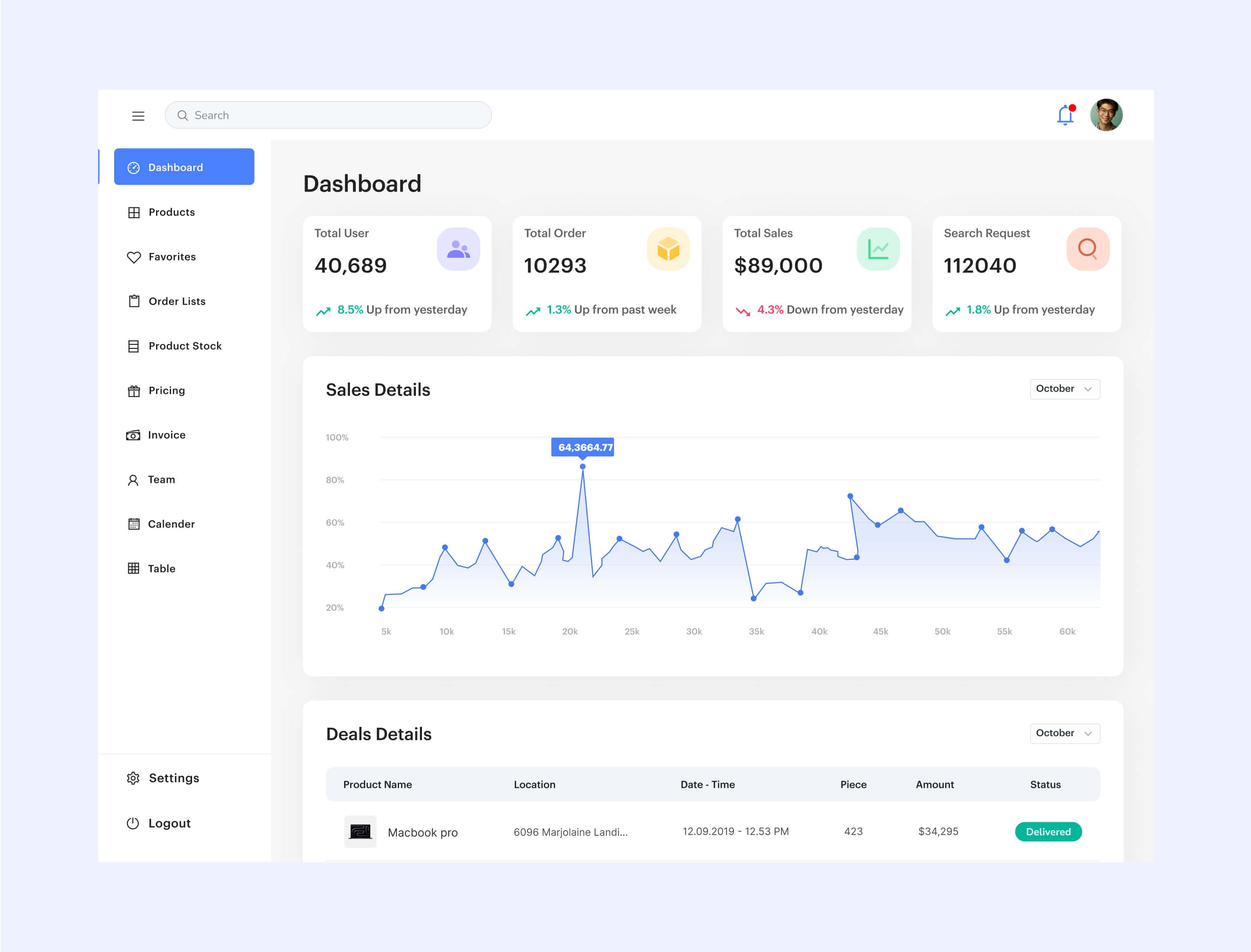
Task: Click the hamburger menu icon
Action: pos(138,116)
